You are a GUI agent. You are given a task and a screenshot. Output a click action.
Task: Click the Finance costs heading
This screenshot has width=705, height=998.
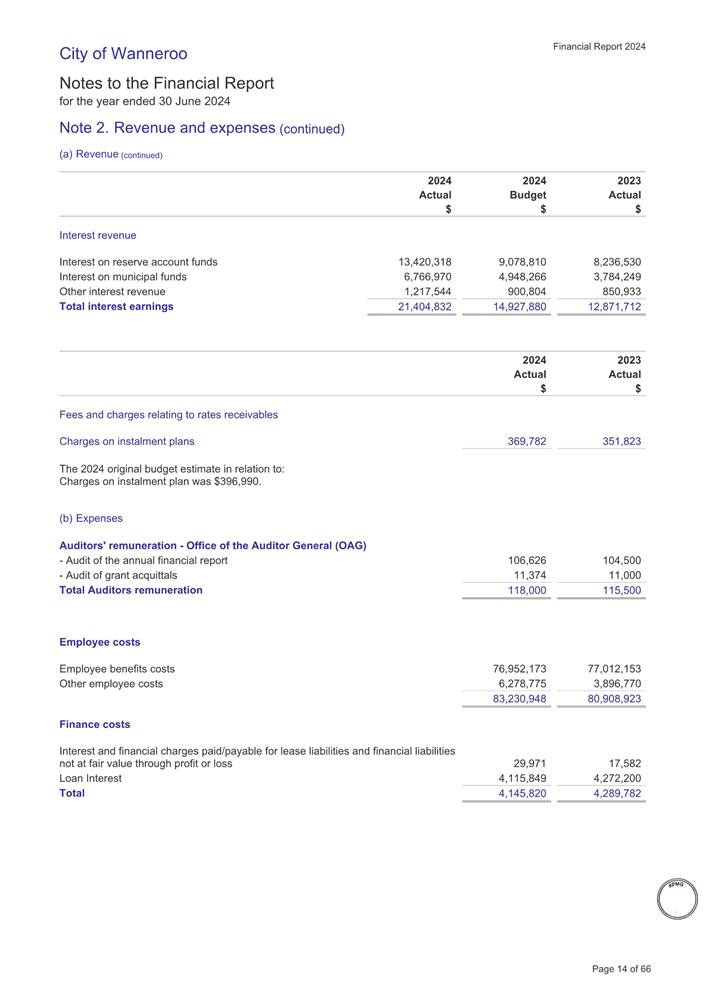click(x=96, y=723)
